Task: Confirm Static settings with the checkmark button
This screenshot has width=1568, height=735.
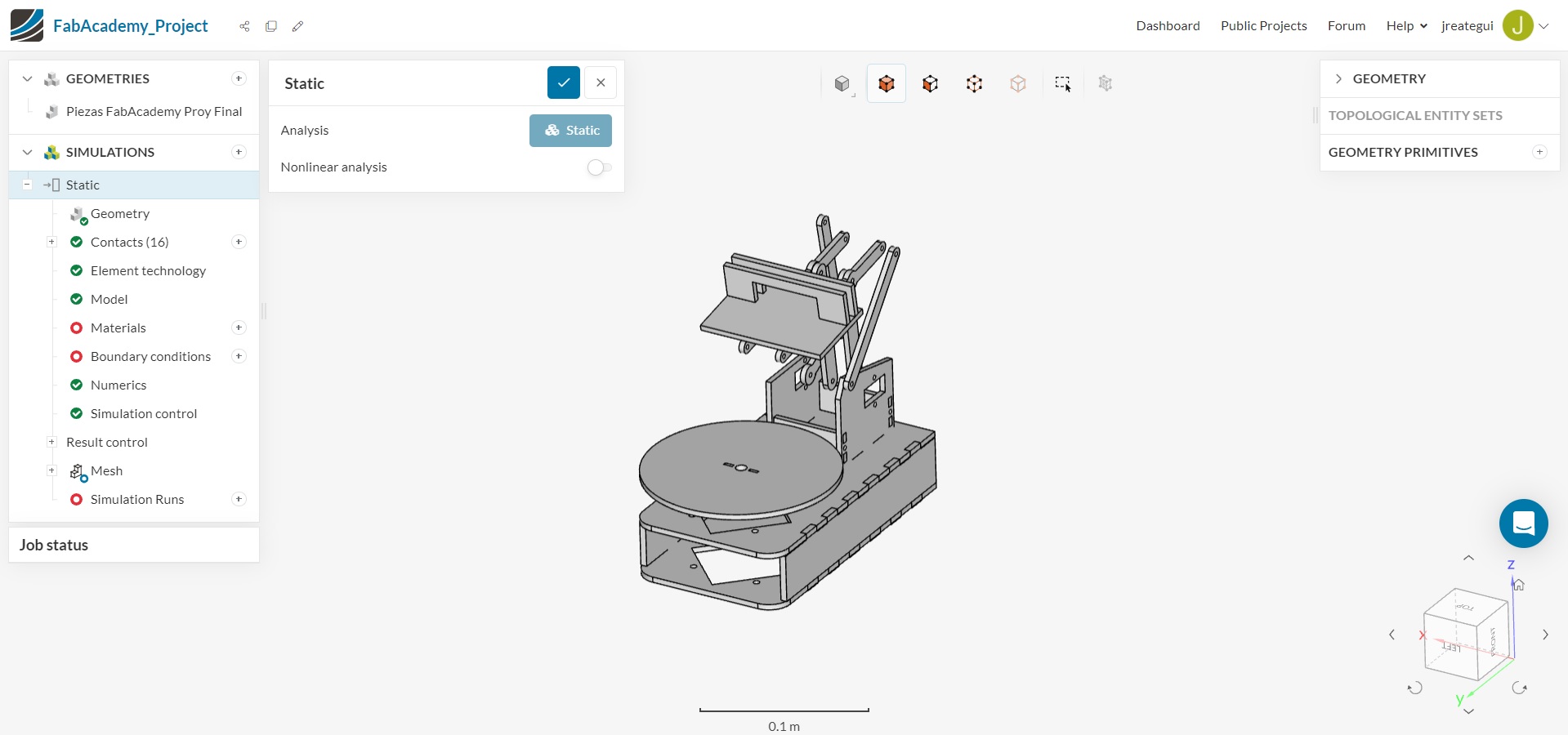Action: tap(564, 82)
